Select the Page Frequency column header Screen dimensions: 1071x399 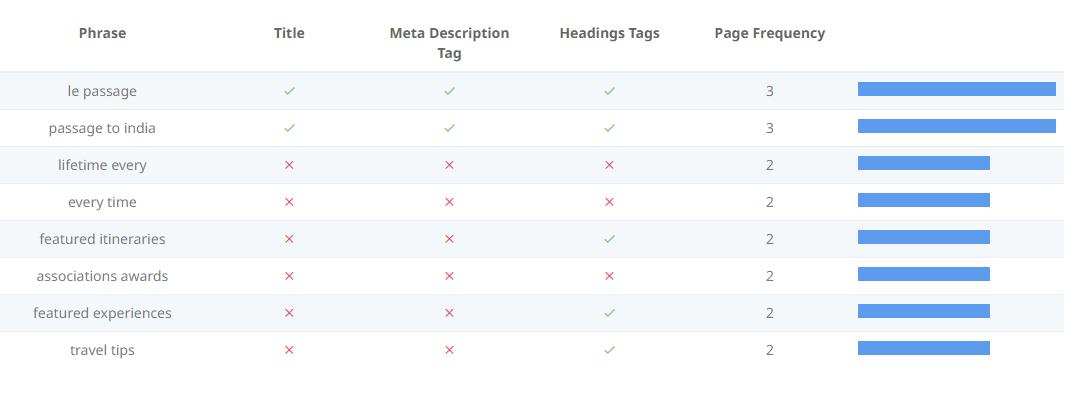770,33
